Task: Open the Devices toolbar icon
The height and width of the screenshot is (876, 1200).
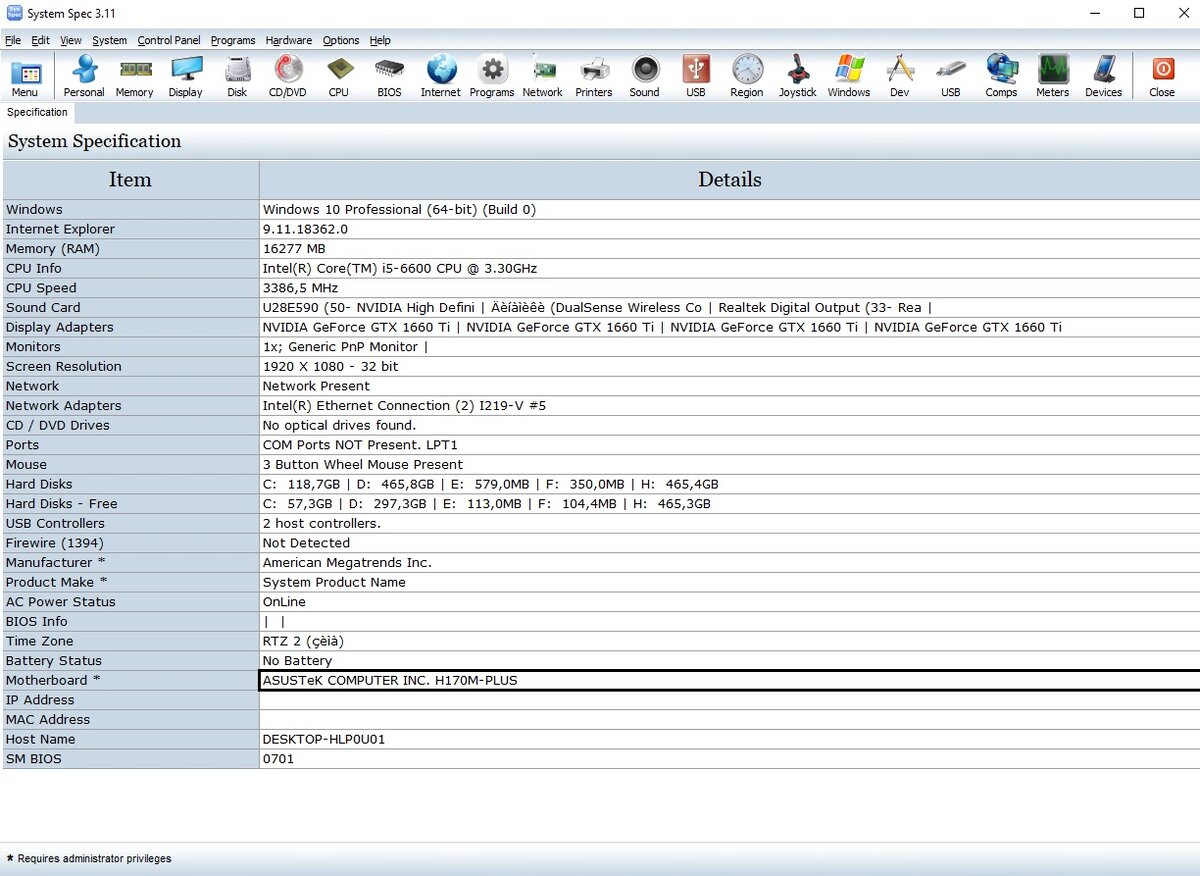Action: tap(1104, 77)
